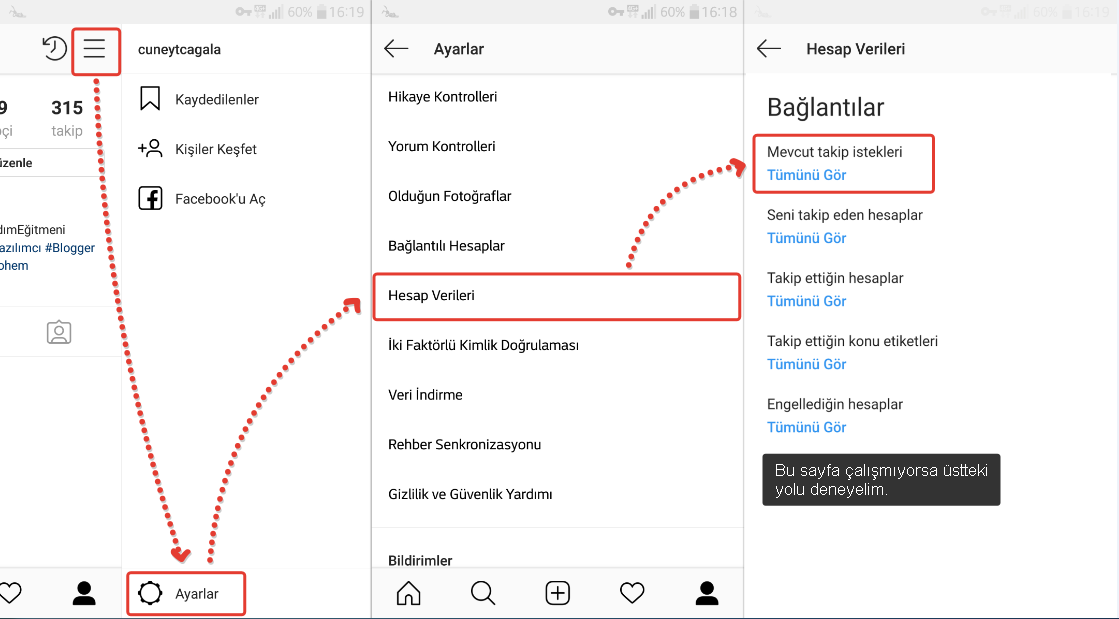Tap the new post plus icon
The height and width of the screenshot is (619, 1119).
(x=557, y=593)
